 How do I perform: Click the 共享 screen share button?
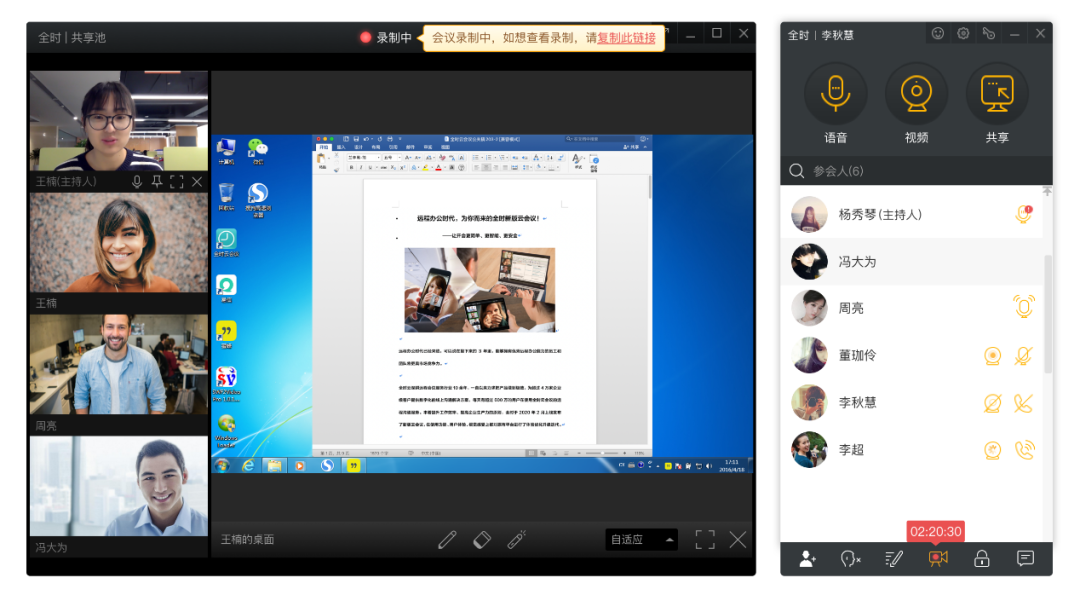997,94
